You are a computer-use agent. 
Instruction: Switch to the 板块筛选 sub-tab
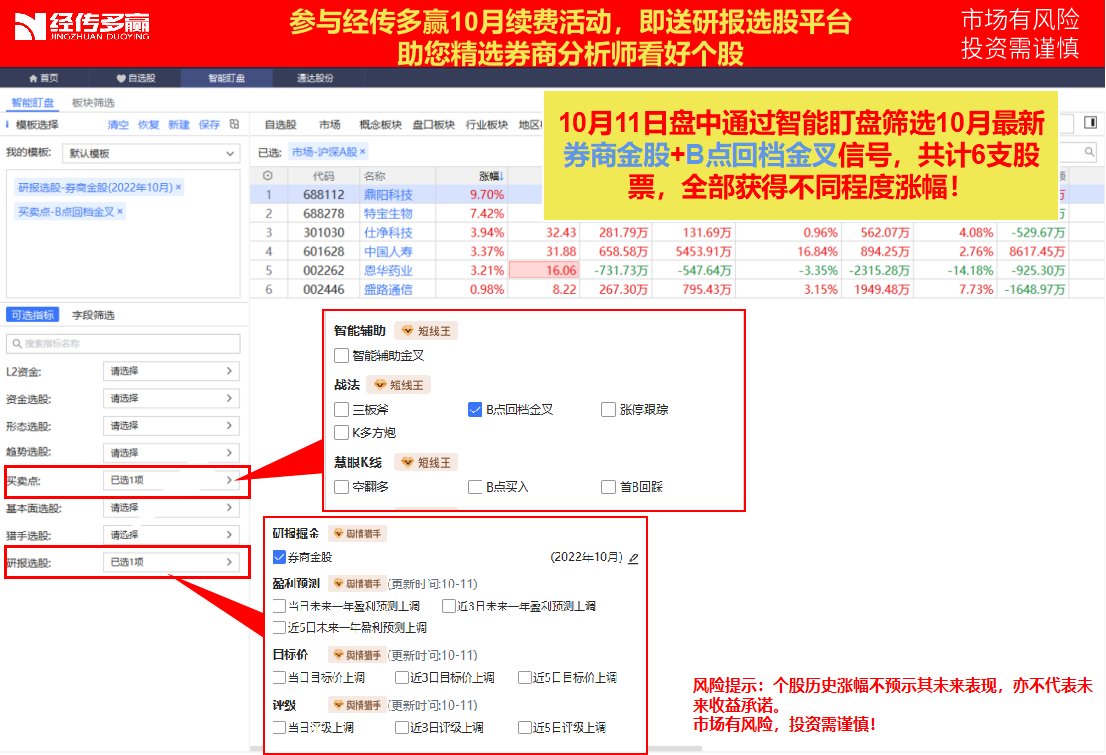point(93,103)
